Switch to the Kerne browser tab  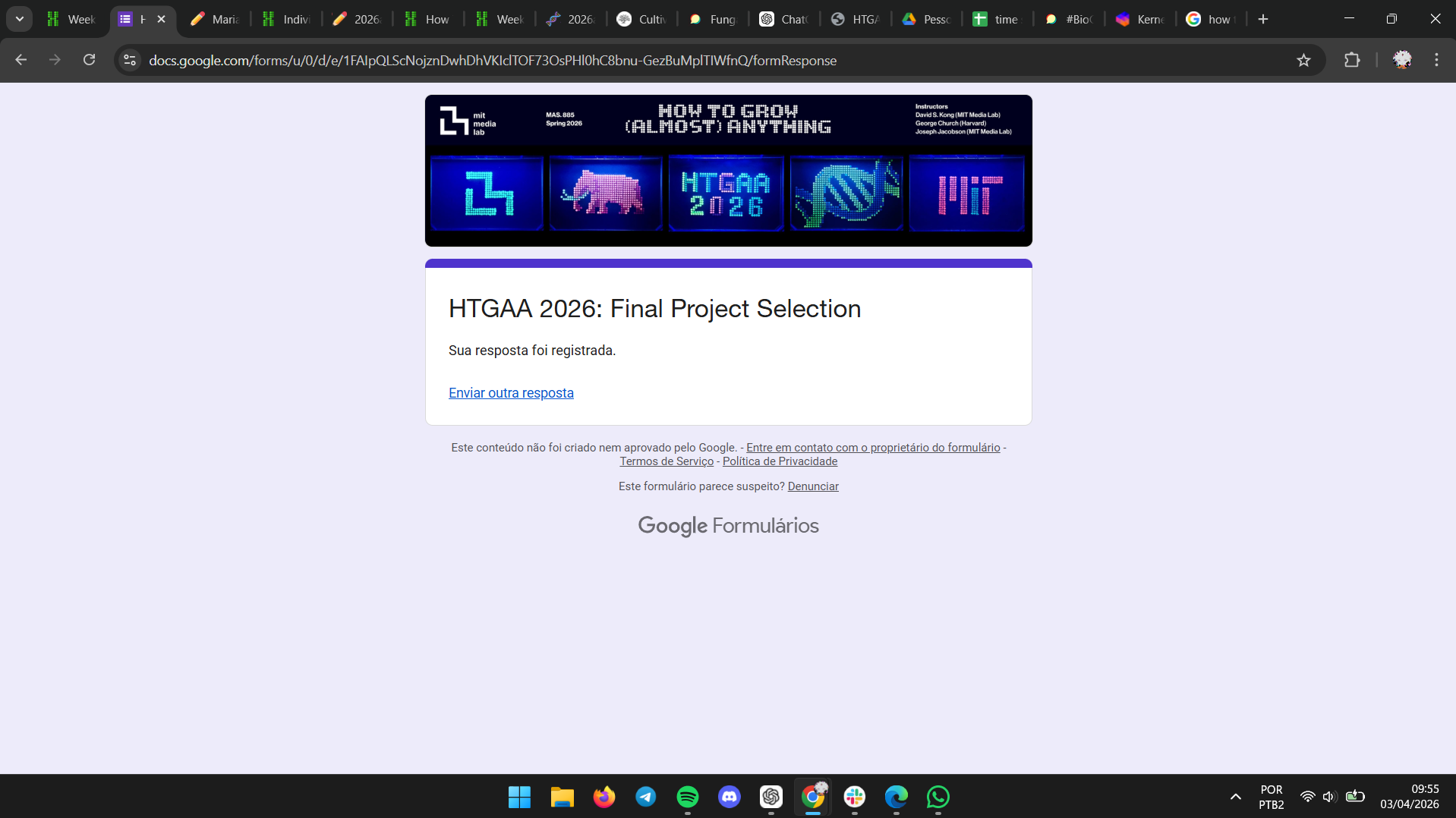[x=1141, y=19]
